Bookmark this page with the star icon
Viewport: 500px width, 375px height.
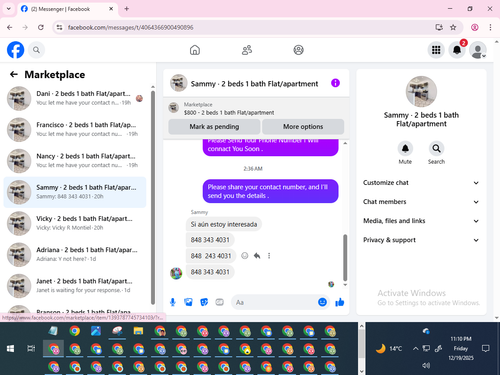(x=453, y=27)
